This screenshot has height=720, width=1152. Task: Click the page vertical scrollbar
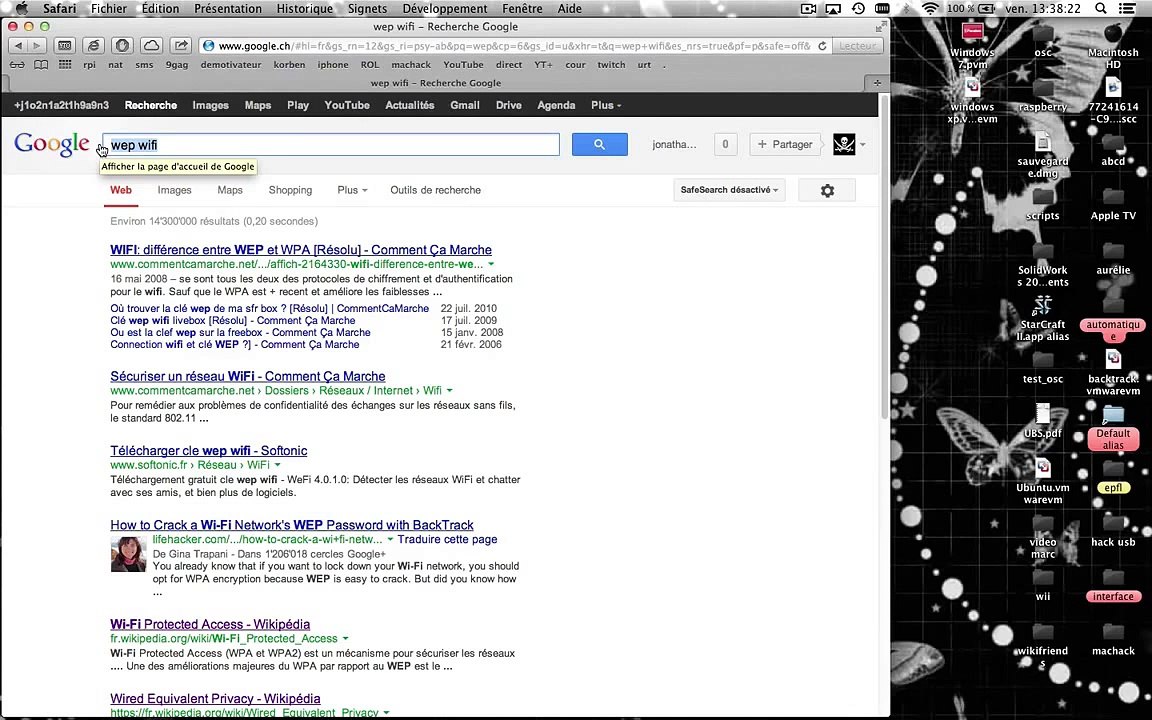click(884, 256)
